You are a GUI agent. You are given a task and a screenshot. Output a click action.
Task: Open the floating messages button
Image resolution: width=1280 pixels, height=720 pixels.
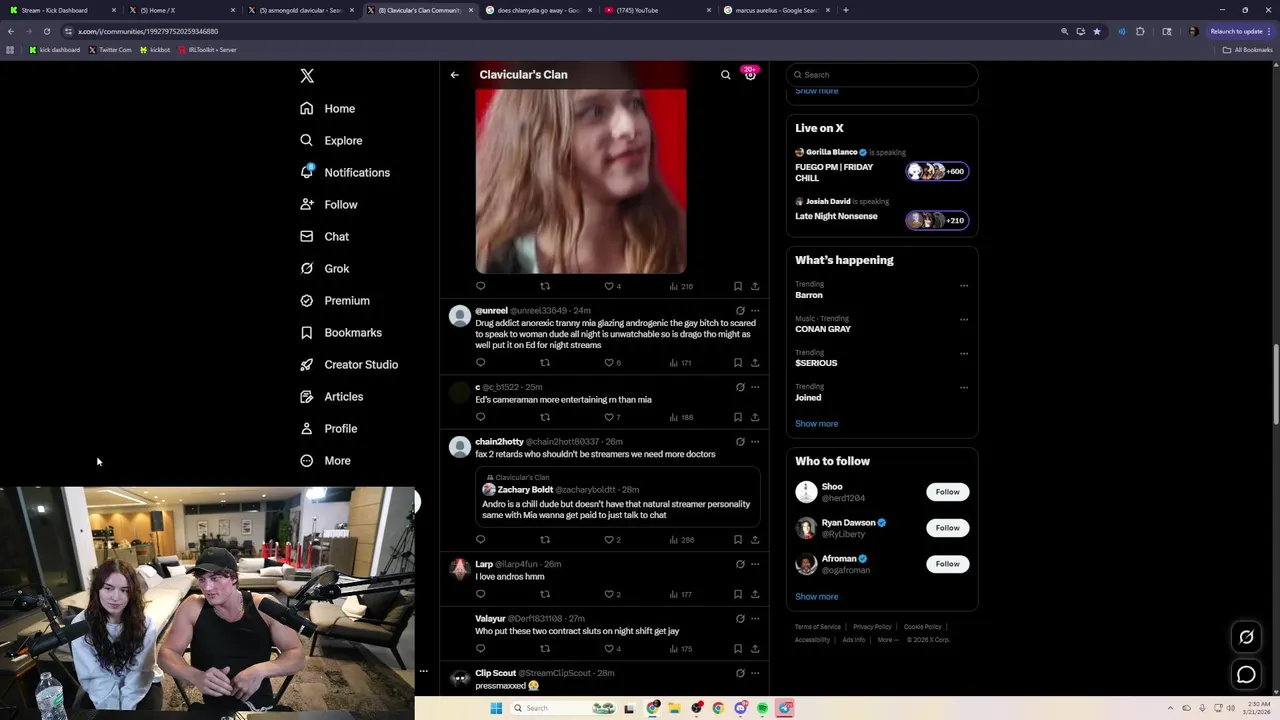pos(1246,675)
